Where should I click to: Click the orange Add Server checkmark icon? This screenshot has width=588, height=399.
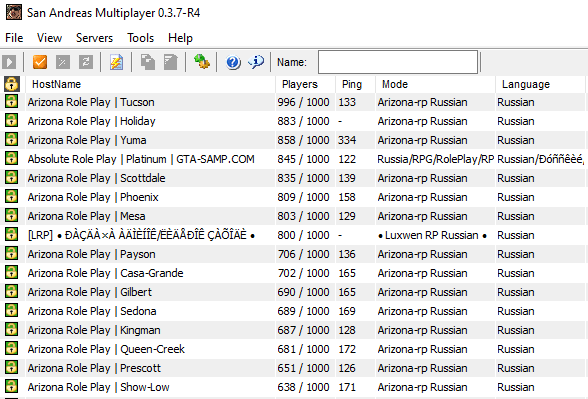coord(40,62)
